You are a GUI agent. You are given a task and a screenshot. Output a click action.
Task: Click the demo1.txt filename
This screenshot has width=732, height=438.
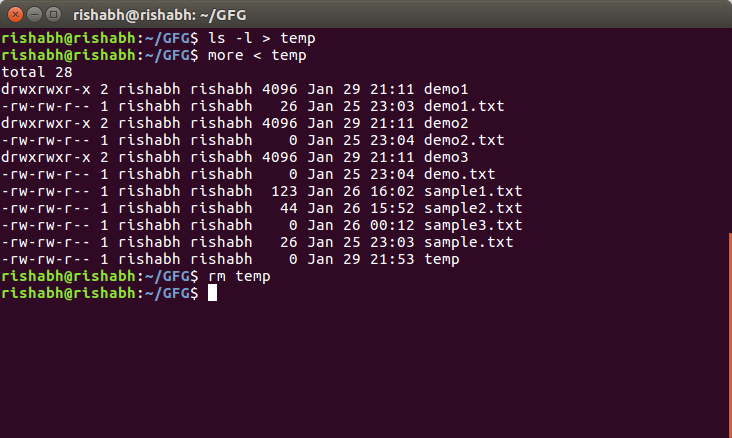(464, 106)
